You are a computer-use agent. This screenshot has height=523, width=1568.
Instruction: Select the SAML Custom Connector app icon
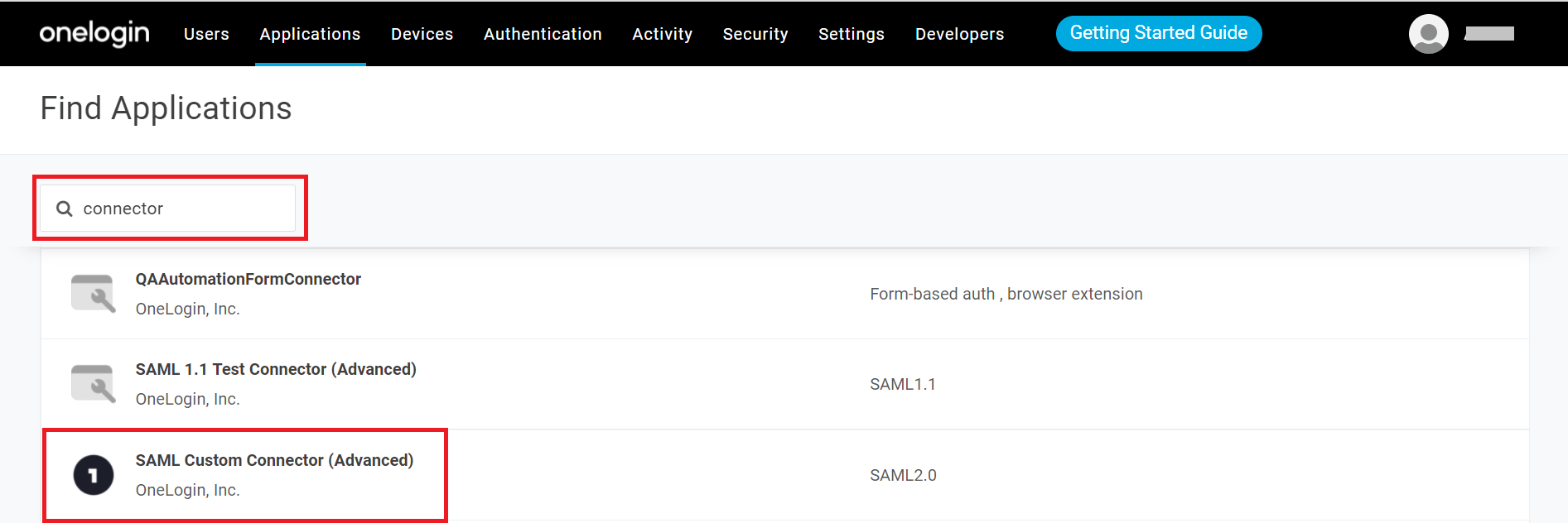point(94,475)
